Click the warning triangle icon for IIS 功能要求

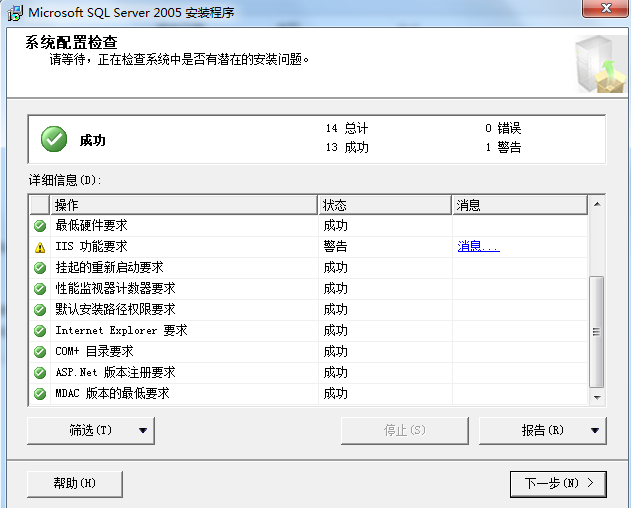[x=40, y=247]
